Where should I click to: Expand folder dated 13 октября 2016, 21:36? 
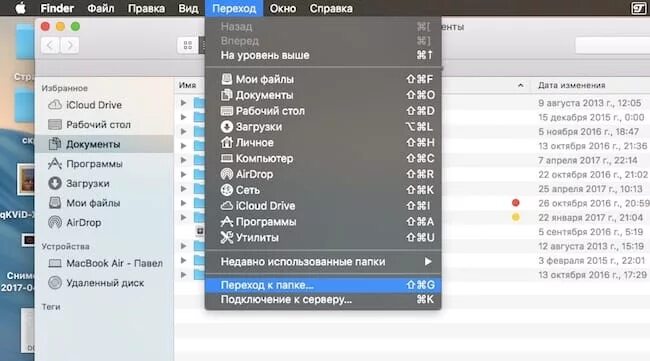tap(184, 146)
